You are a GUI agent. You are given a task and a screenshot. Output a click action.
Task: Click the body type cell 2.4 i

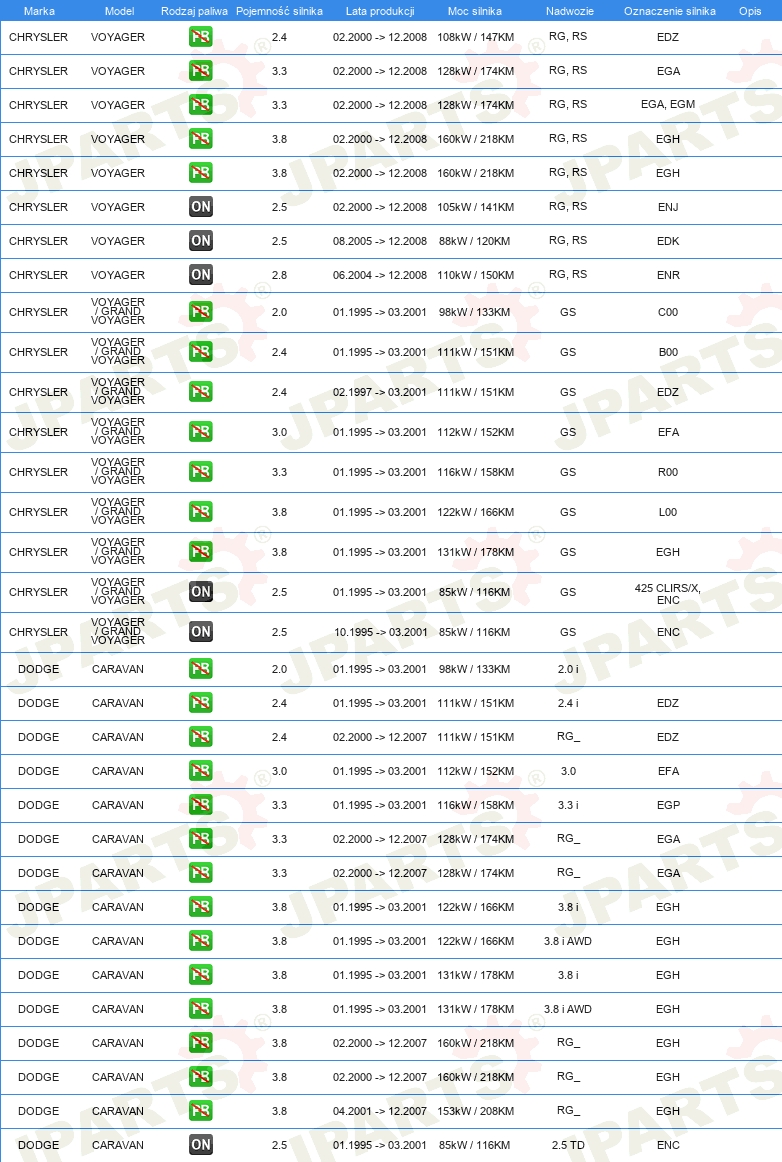(x=569, y=703)
